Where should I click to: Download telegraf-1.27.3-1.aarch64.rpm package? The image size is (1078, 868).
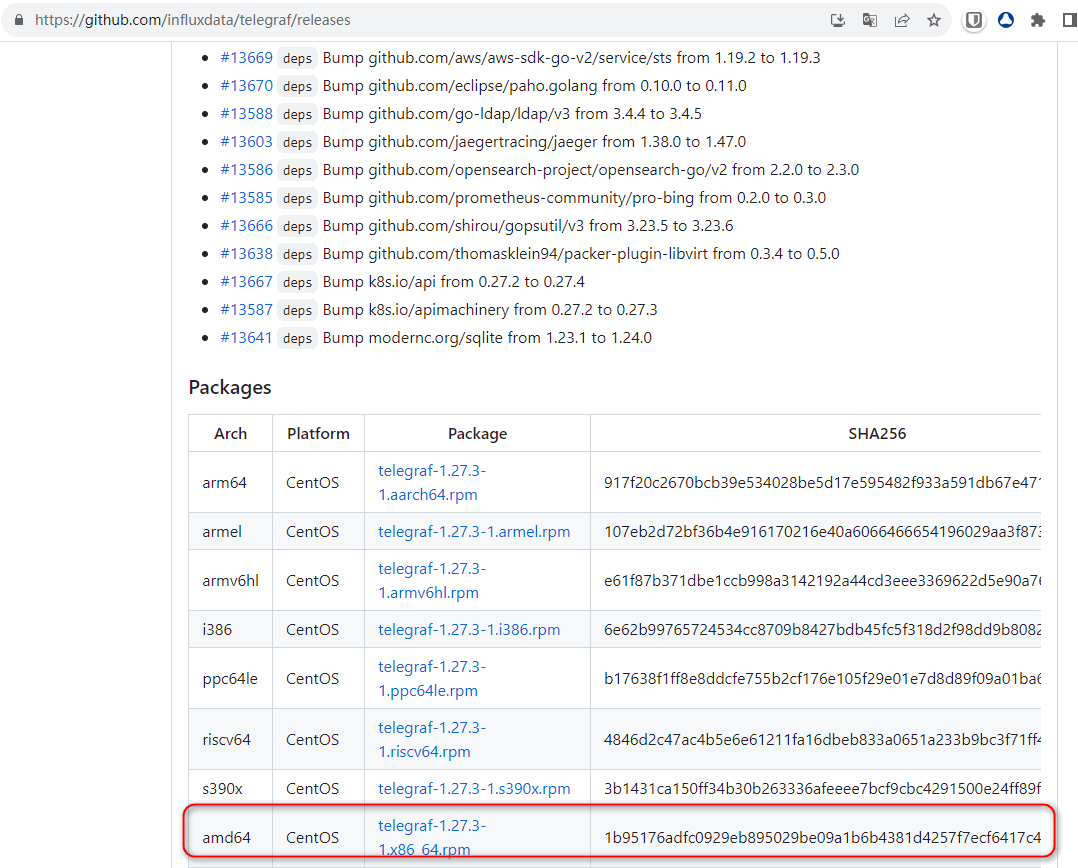[432, 482]
